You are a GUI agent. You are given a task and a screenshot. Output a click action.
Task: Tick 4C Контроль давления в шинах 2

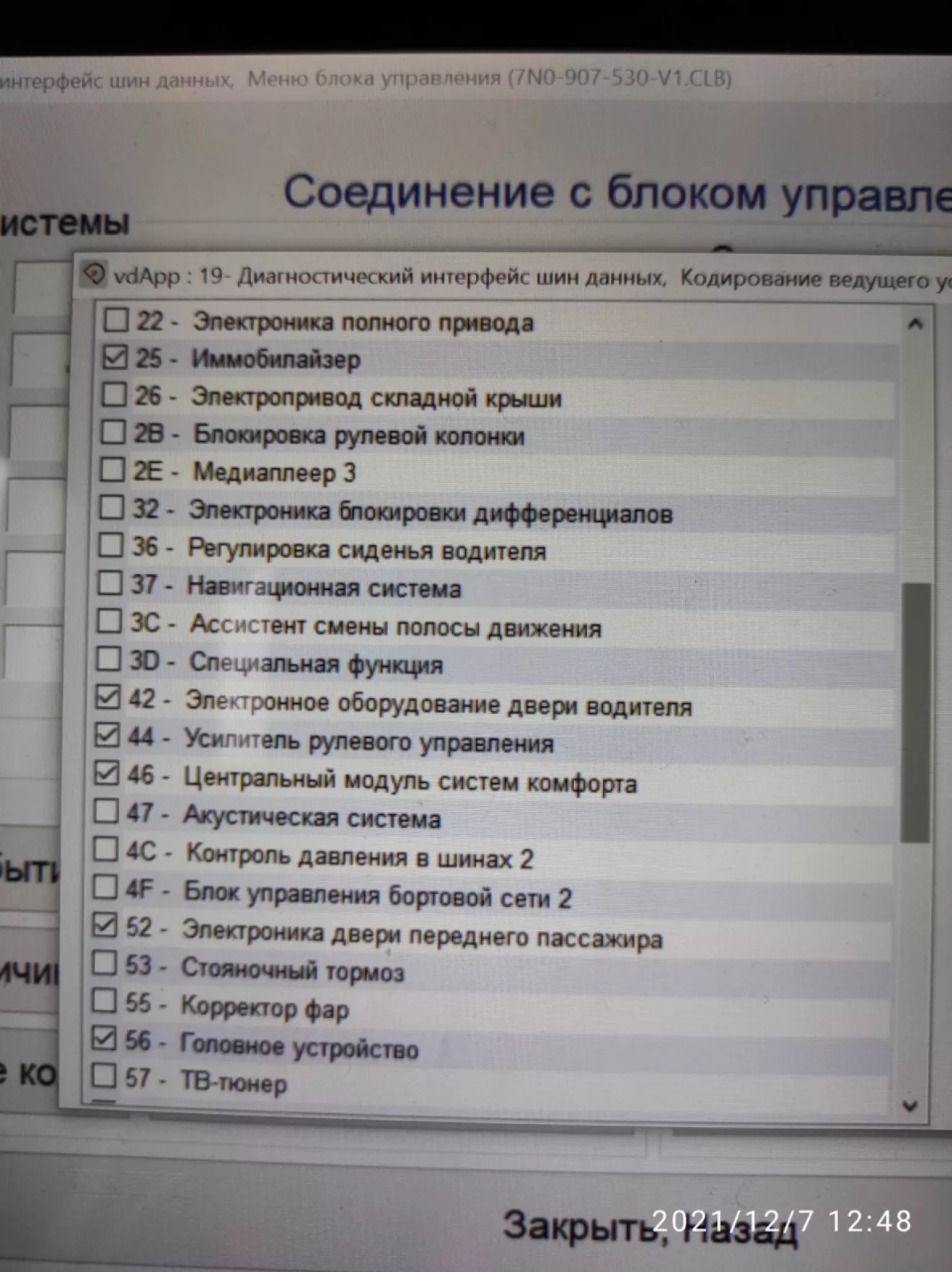(x=106, y=849)
